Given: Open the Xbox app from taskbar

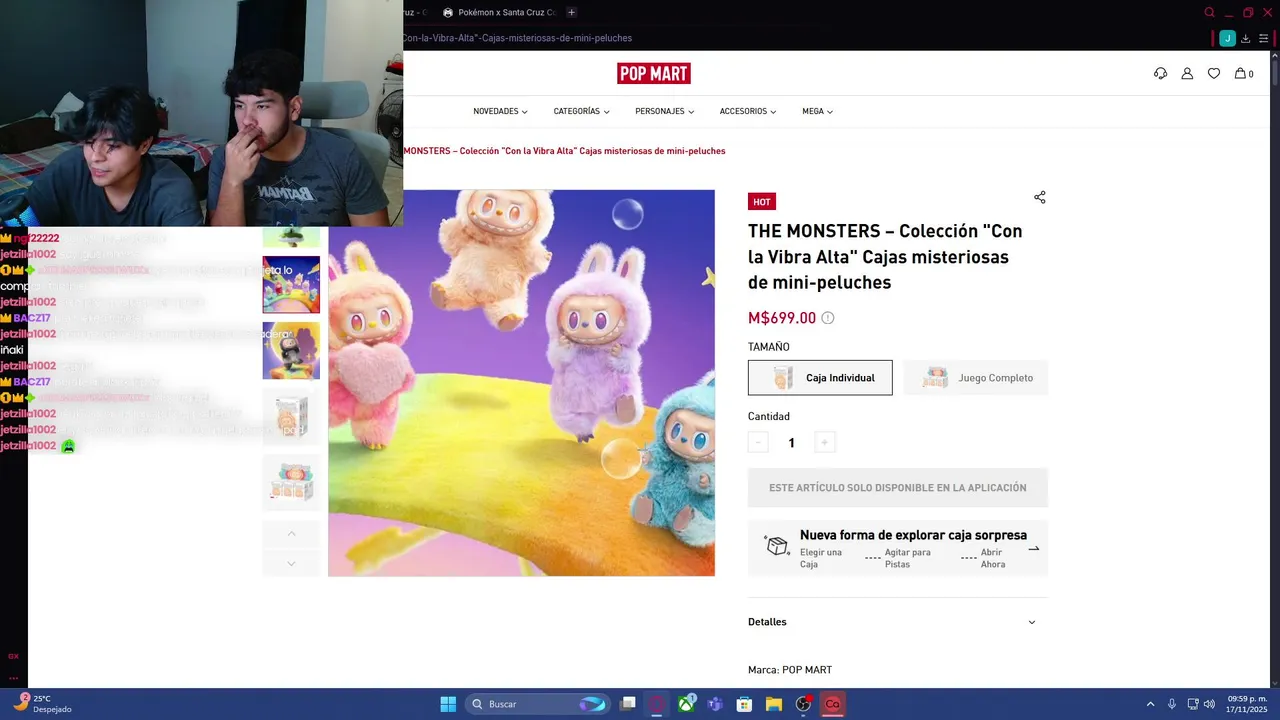Looking at the screenshot, I should point(686,704).
